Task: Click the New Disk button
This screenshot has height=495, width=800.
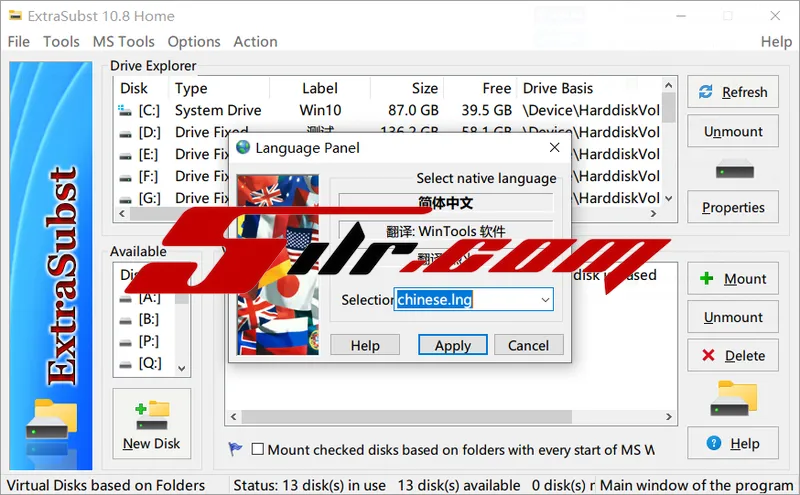Action: click(152, 423)
